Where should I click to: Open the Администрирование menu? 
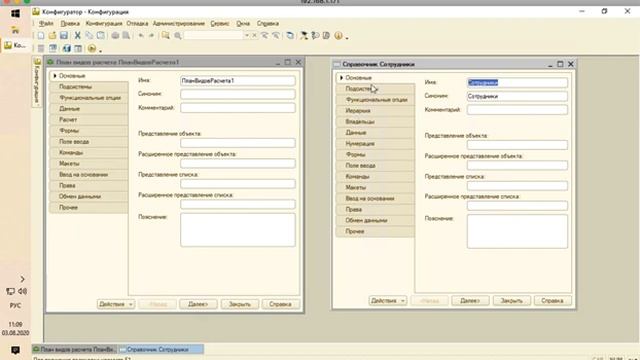179,24
